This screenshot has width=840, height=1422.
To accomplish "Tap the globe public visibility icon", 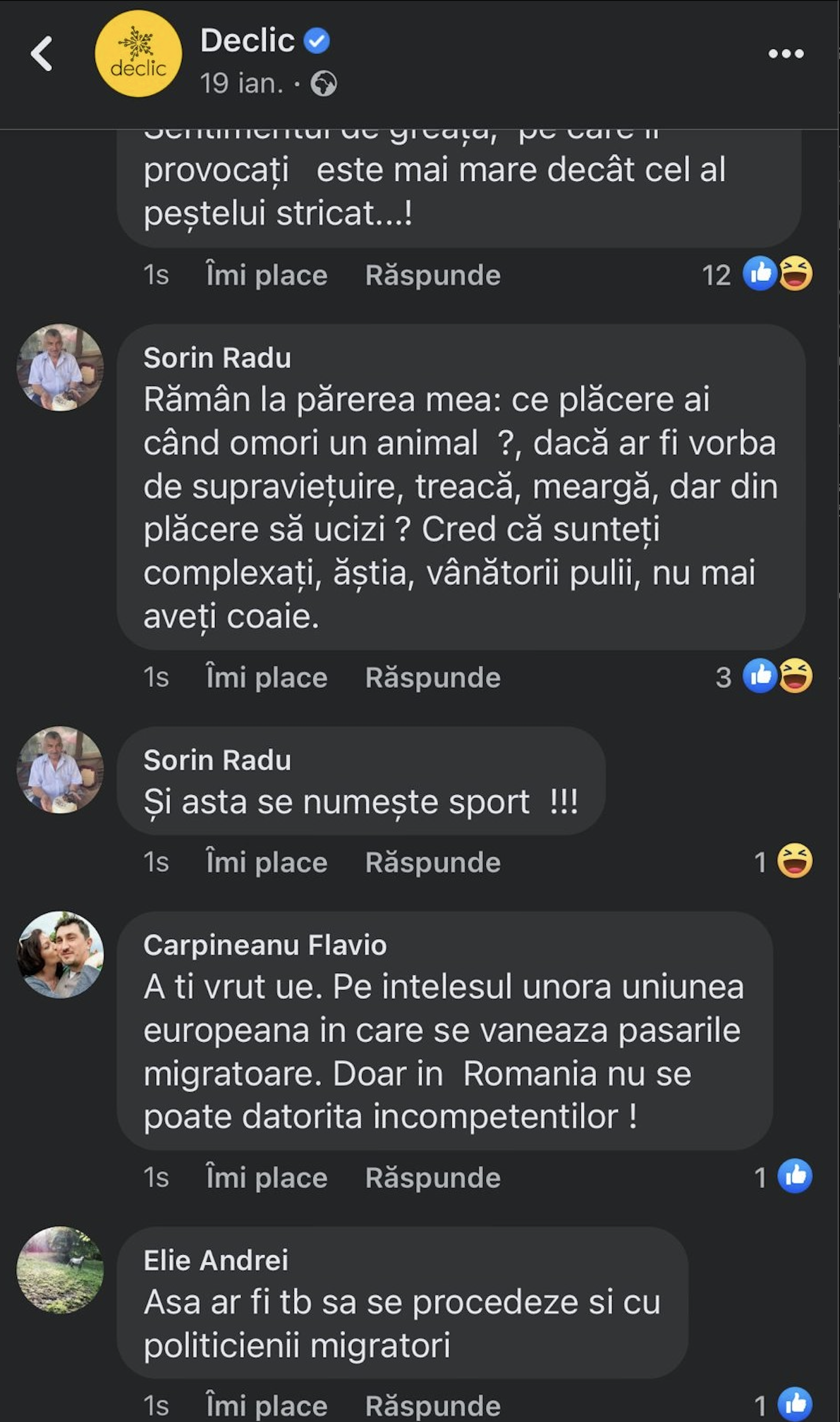I will coord(323,84).
